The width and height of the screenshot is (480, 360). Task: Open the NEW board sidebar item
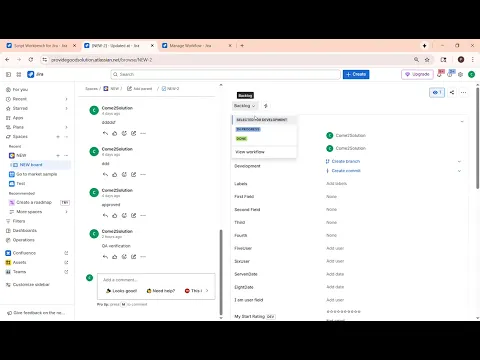(x=40, y=165)
